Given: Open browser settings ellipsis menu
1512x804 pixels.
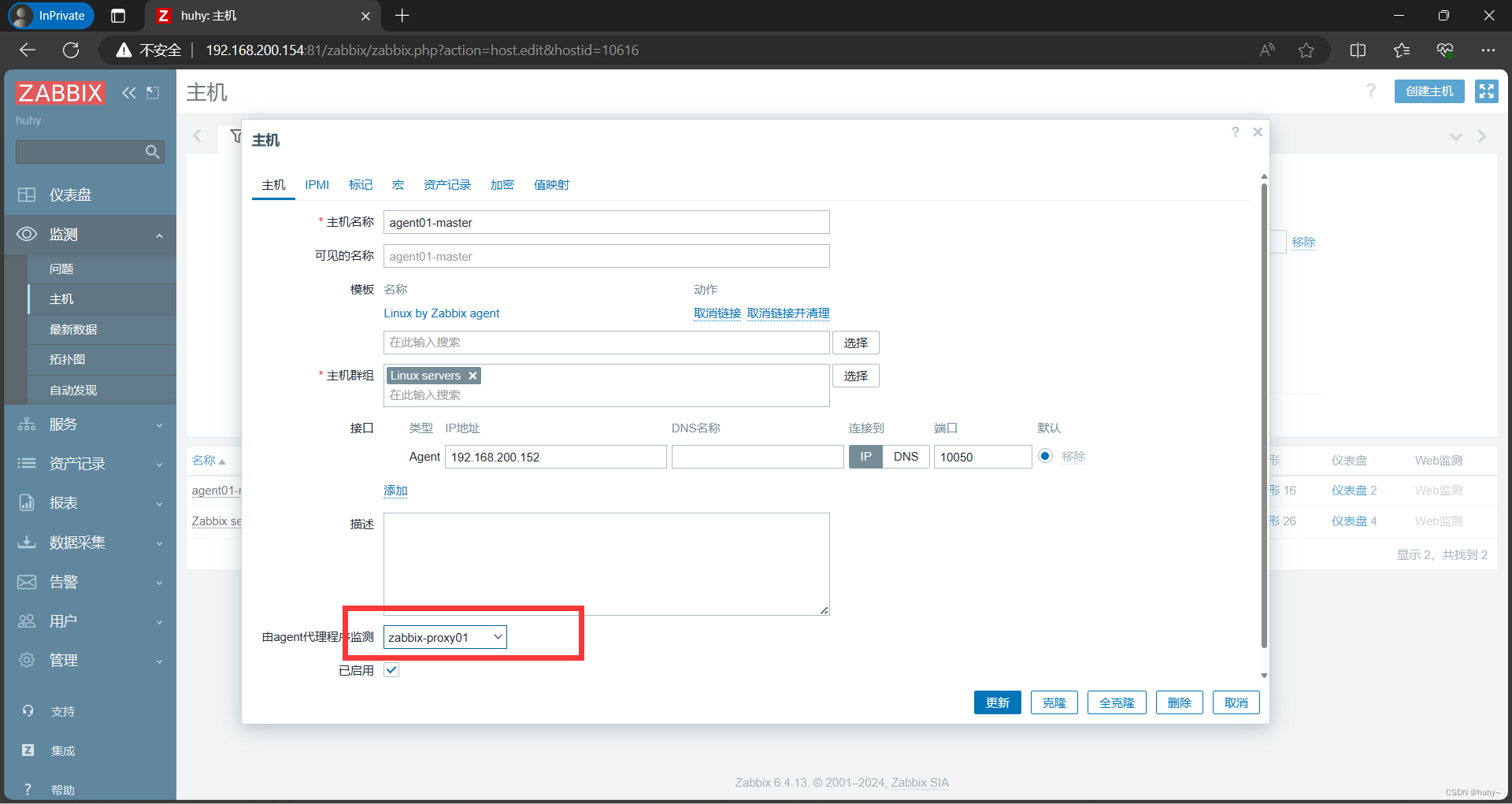Looking at the screenshot, I should tap(1488, 50).
